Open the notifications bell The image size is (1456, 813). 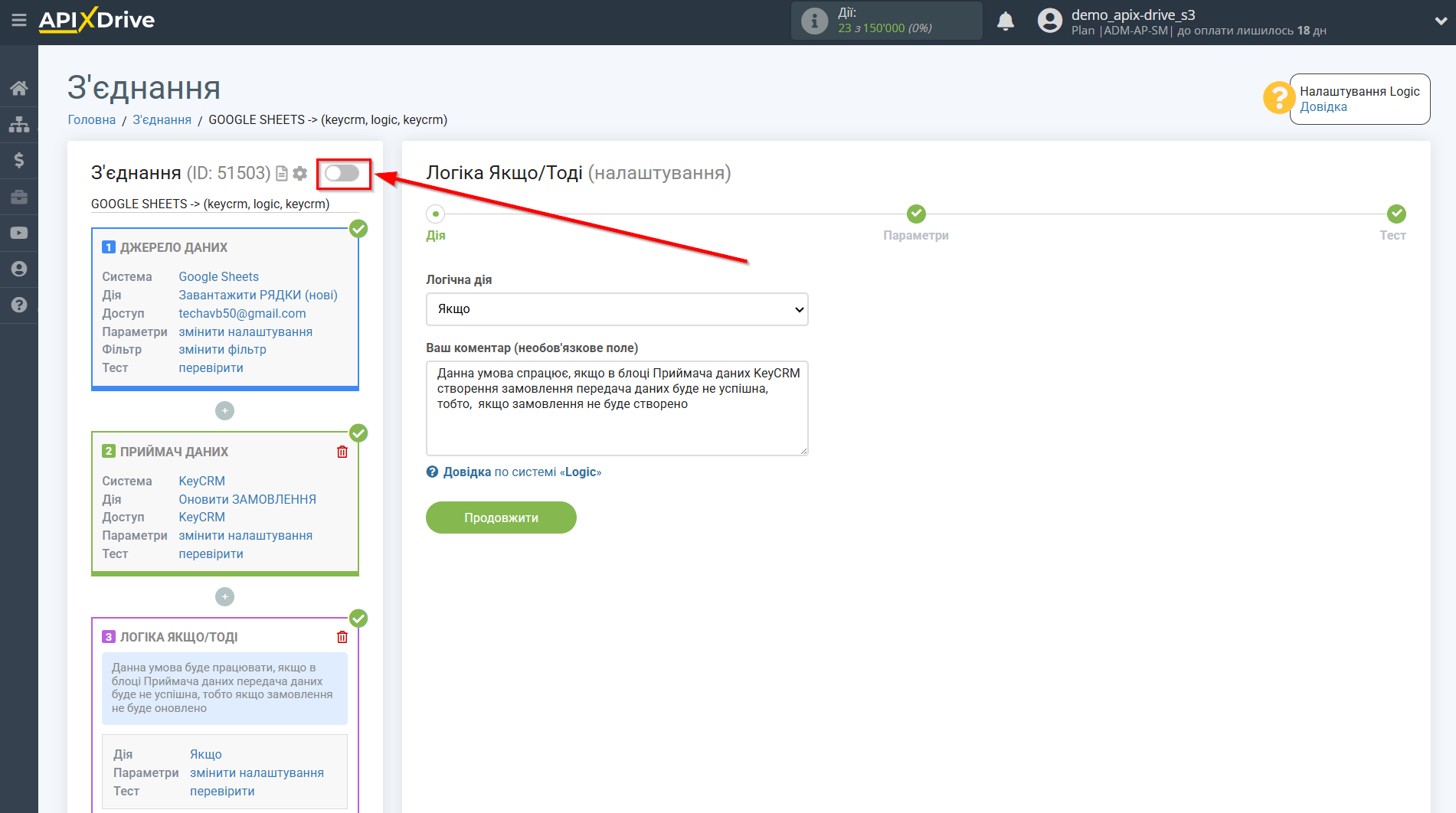tap(1006, 21)
